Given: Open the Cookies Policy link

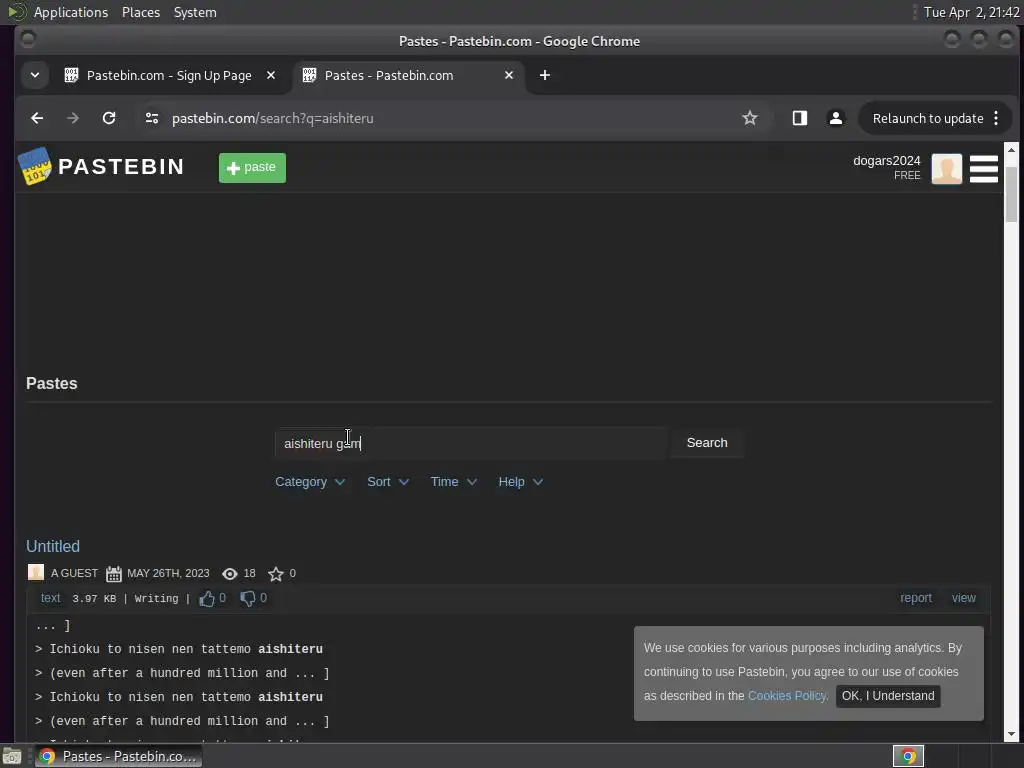Looking at the screenshot, I should (788, 696).
